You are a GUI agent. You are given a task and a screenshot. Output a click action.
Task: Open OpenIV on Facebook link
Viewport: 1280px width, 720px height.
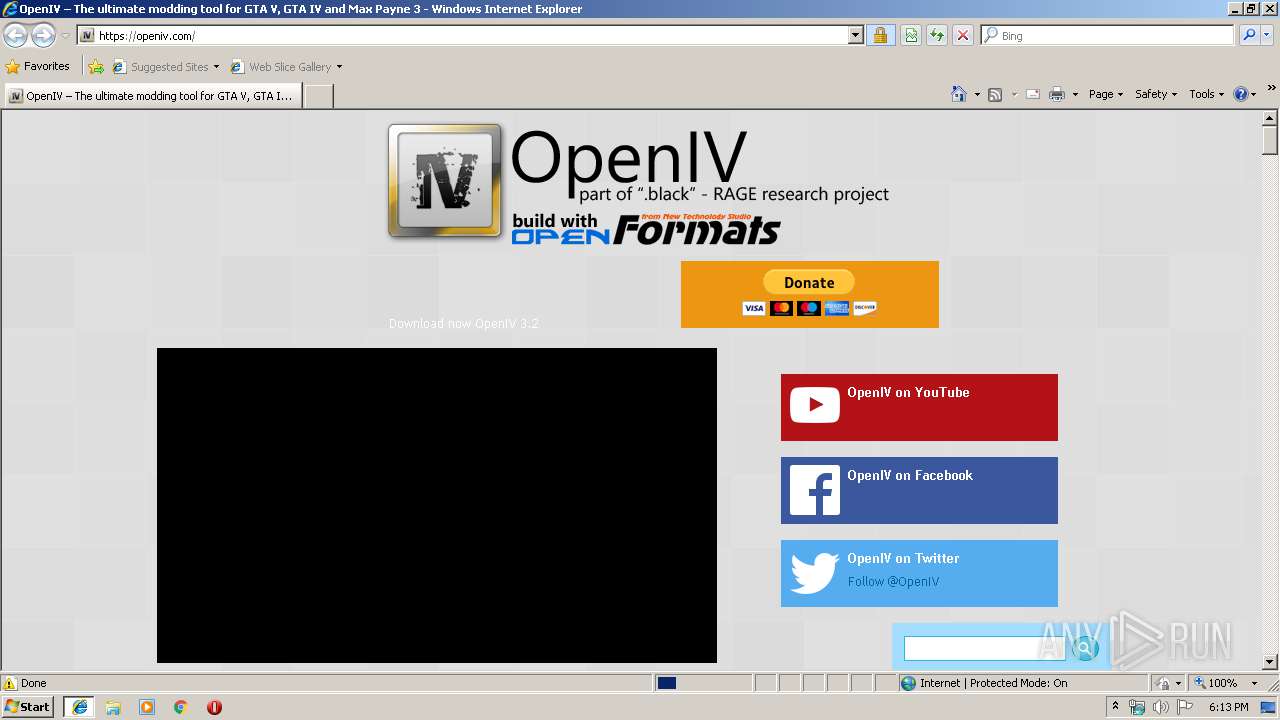pyautogui.click(x=910, y=475)
